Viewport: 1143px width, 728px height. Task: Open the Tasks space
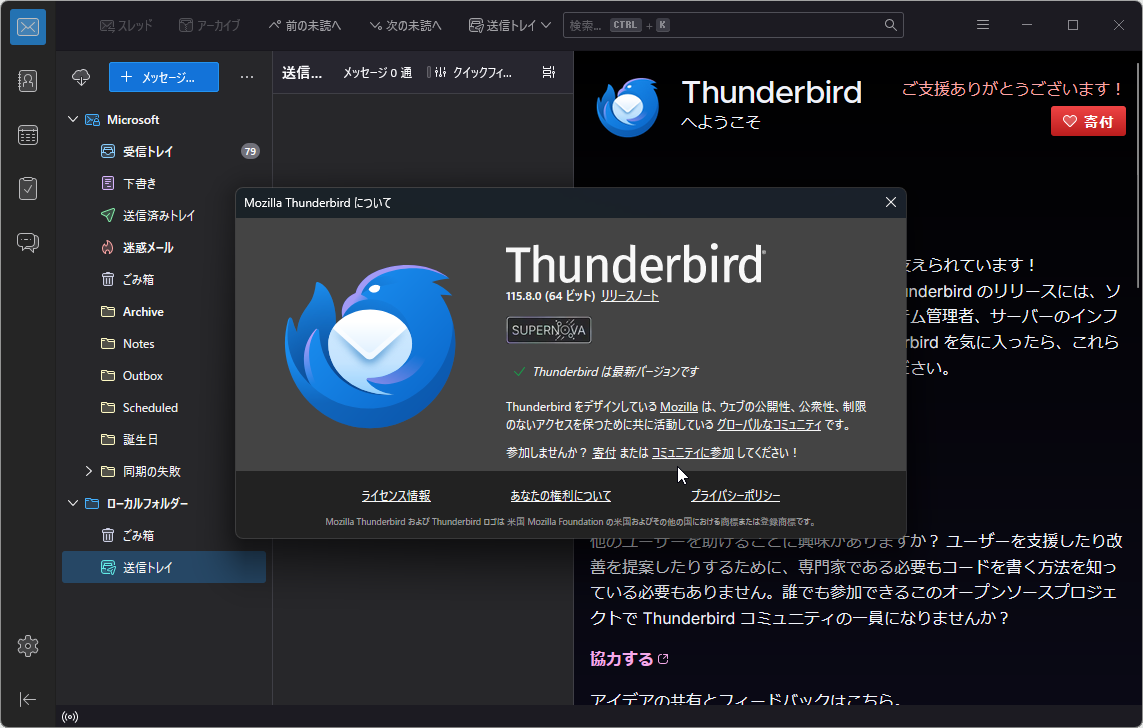(27, 188)
